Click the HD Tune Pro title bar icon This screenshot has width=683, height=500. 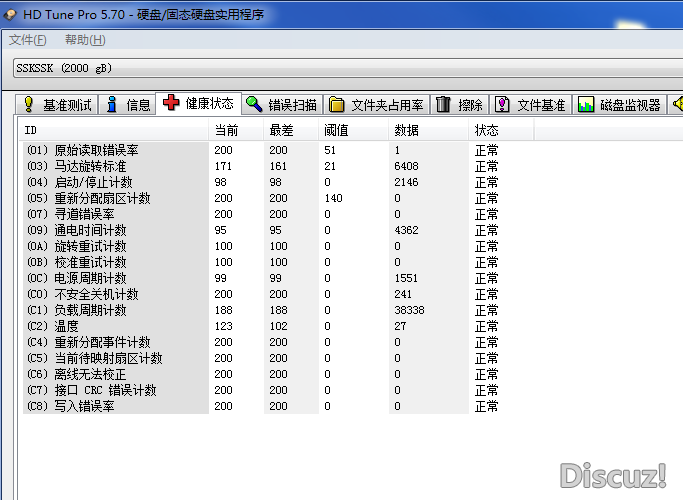pyautogui.click(x=10, y=15)
